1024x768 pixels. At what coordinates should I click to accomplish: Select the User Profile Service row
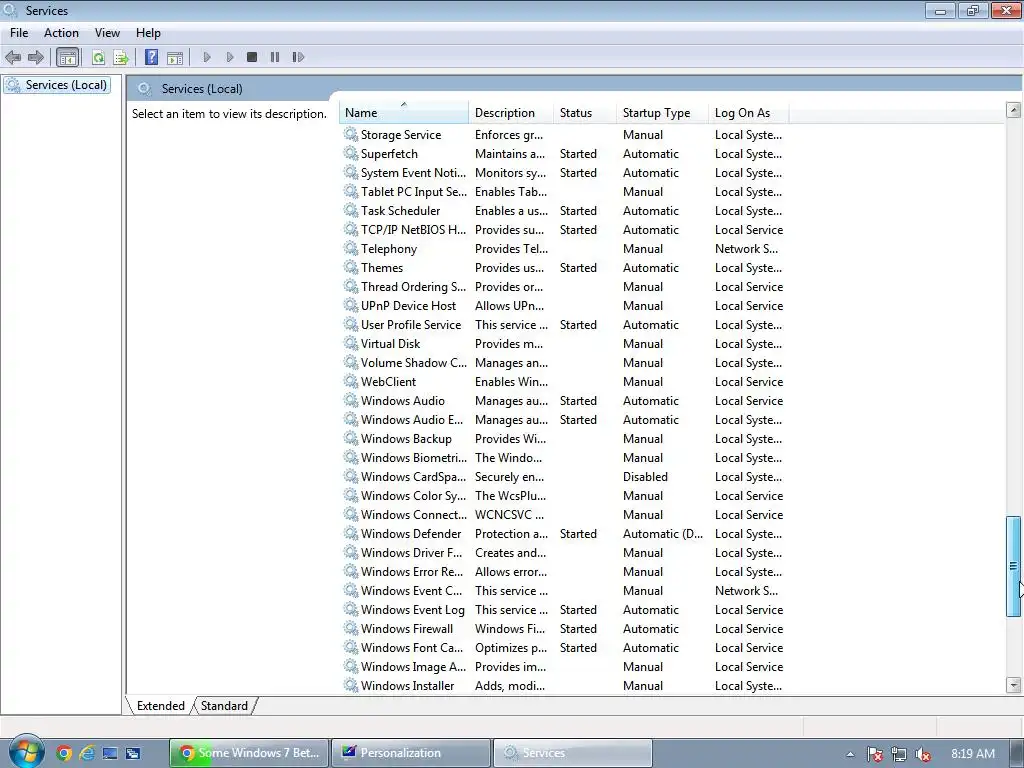click(x=564, y=325)
